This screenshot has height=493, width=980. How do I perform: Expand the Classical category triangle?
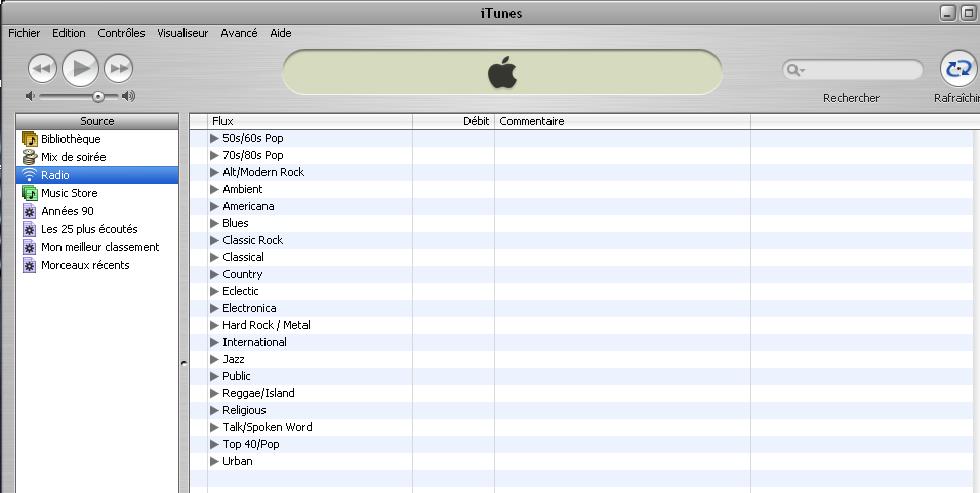point(214,257)
